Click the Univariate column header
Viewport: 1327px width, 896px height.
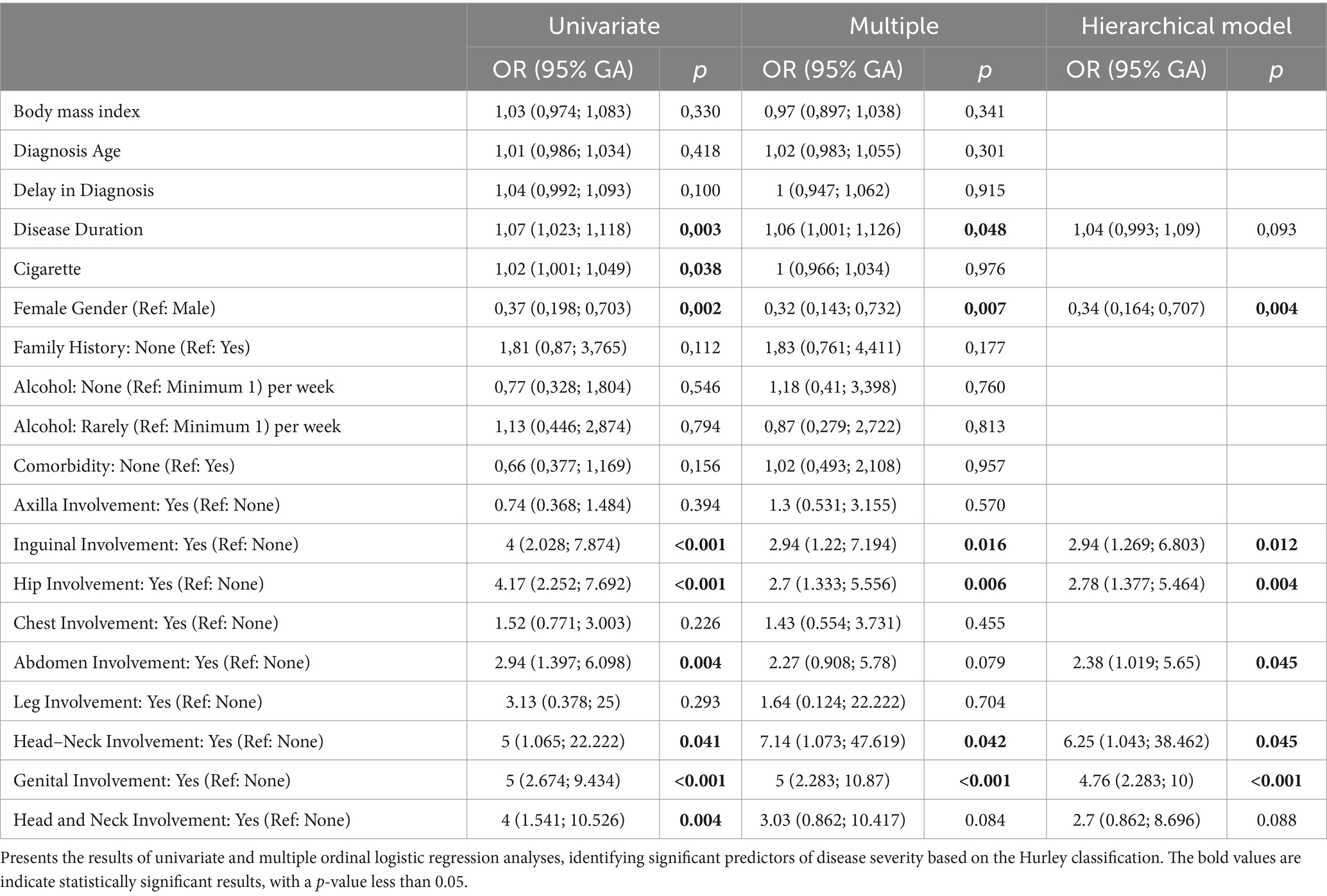tap(604, 26)
